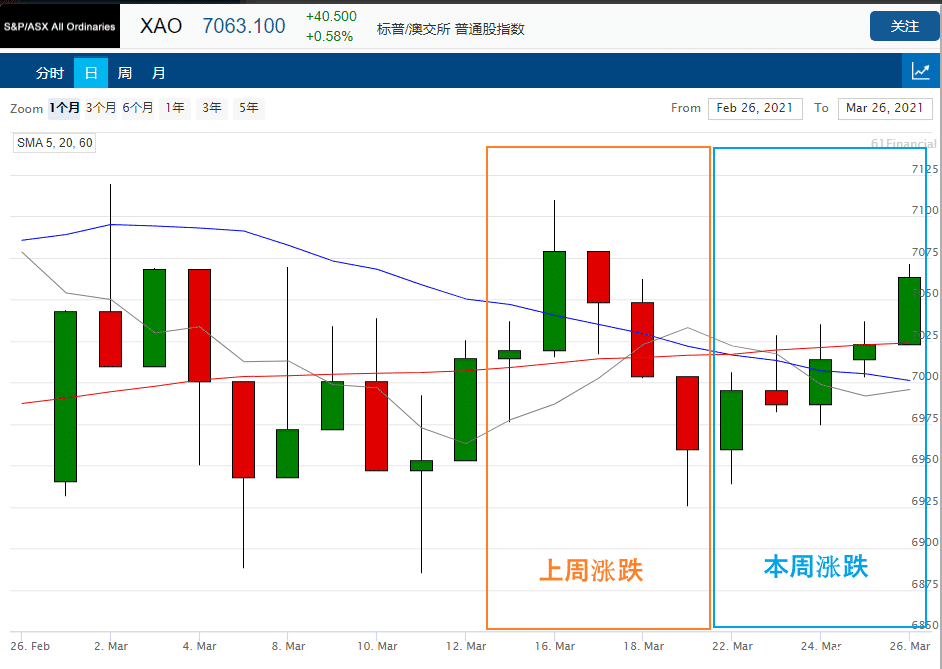Follow the index with 关注 button
Viewport: 942px width, 669px height.
[904, 26]
